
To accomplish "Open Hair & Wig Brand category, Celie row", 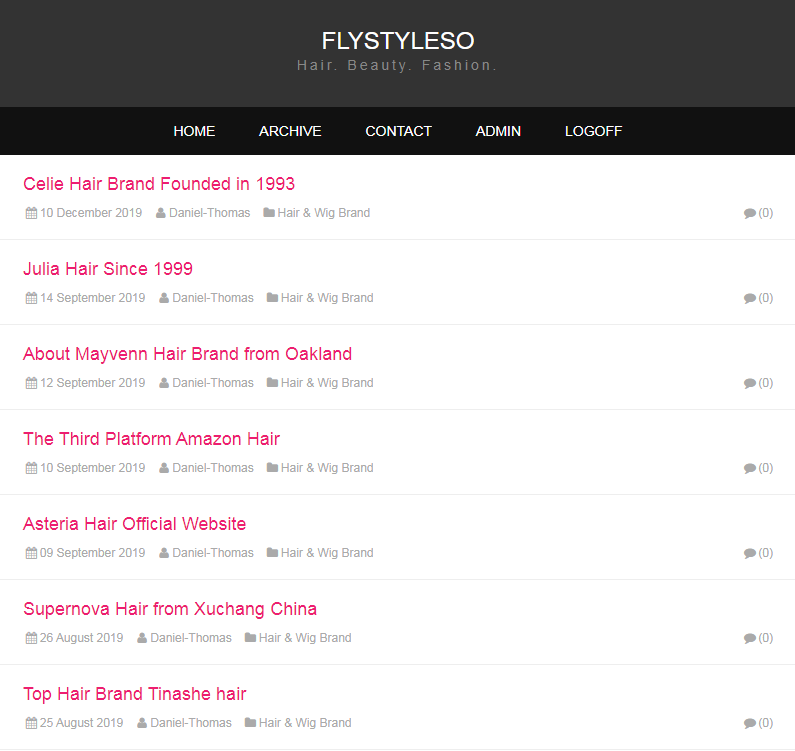I will tap(323, 213).
